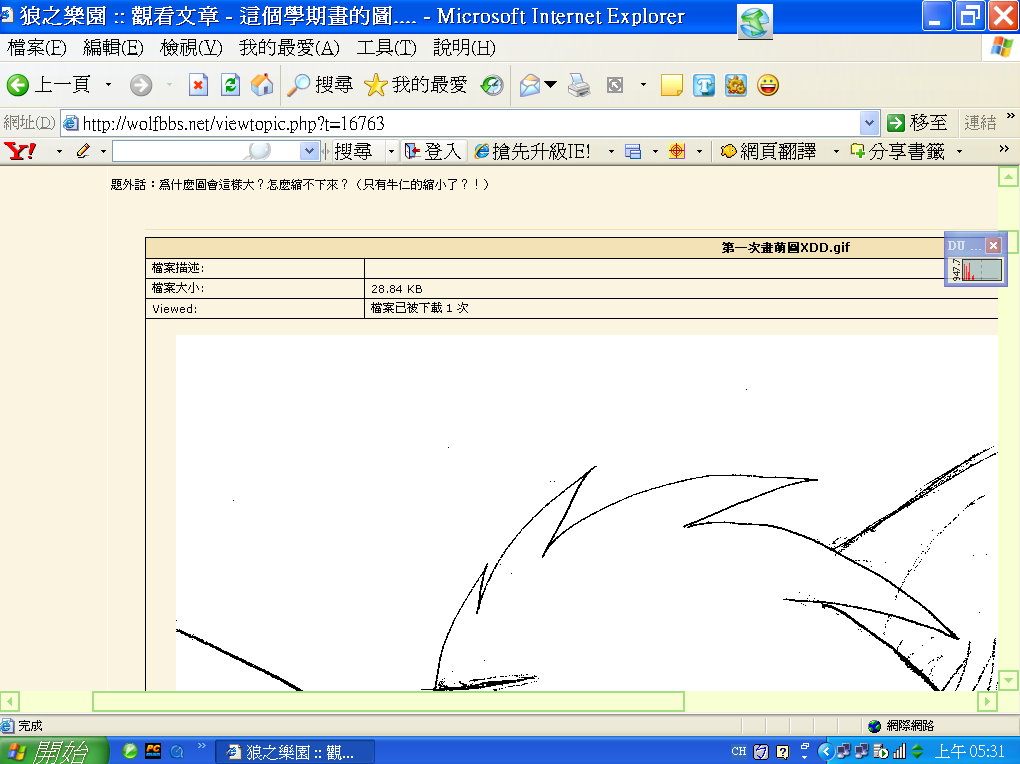1020x764 pixels.
Task: Click the 上一頁 Back button
Action: click(50, 86)
